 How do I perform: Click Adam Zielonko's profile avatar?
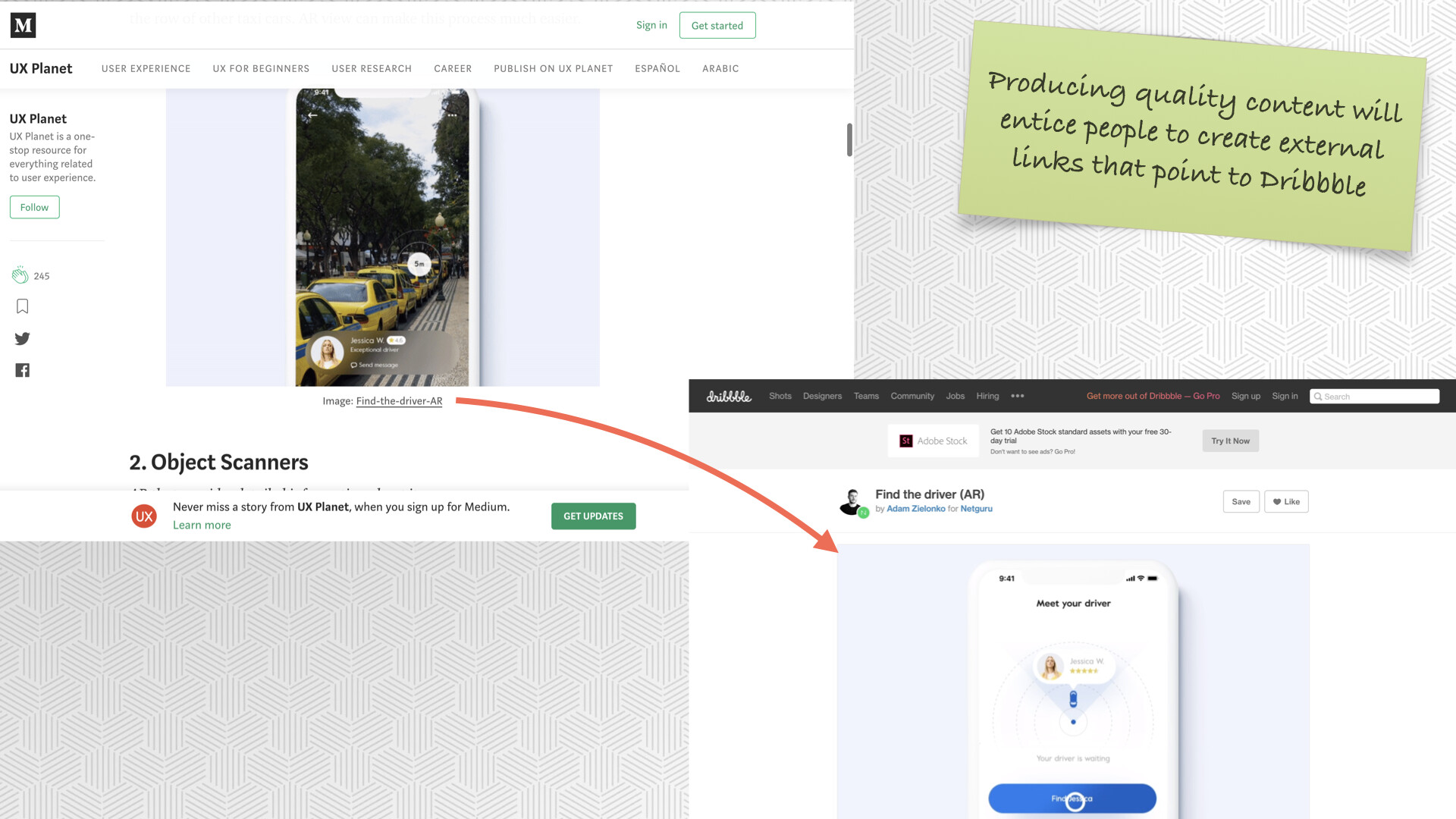click(x=852, y=501)
